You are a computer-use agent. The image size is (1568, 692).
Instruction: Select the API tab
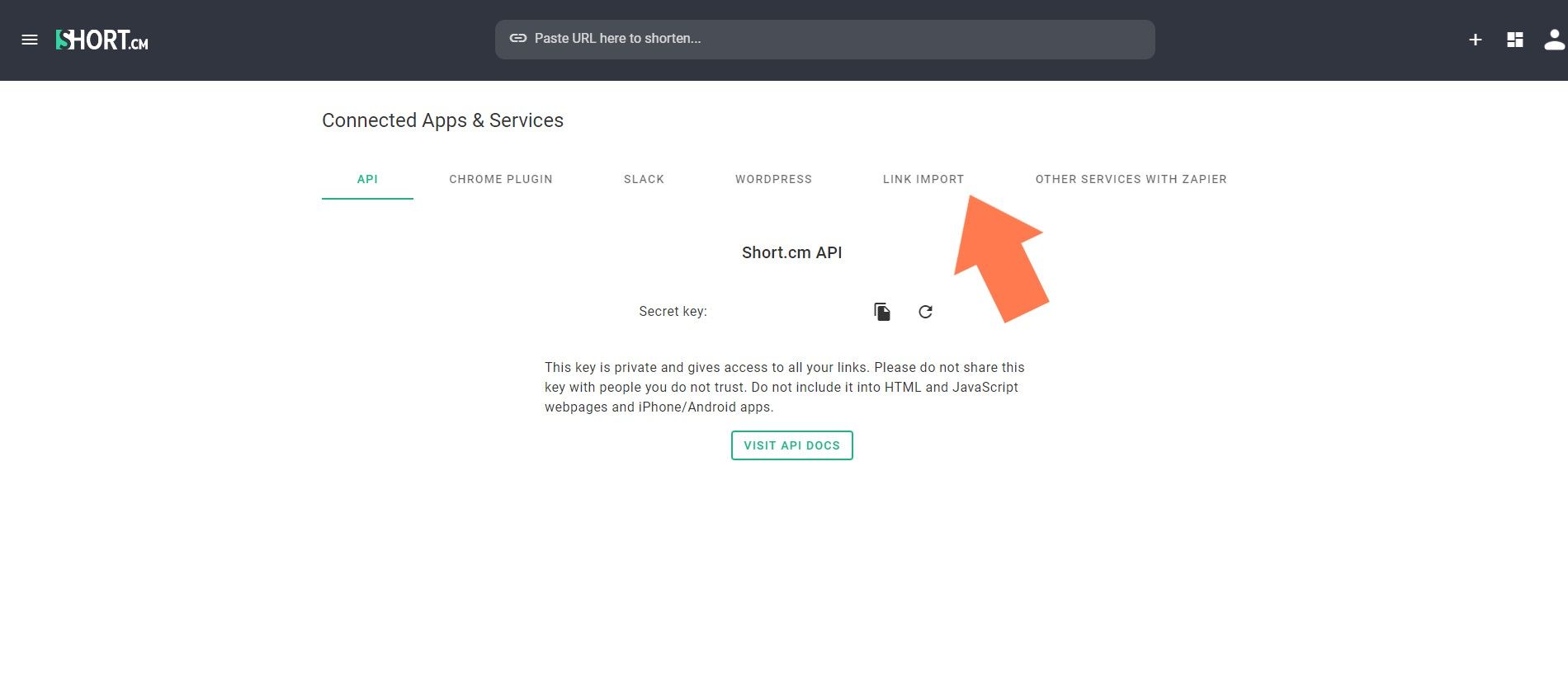pyautogui.click(x=367, y=179)
